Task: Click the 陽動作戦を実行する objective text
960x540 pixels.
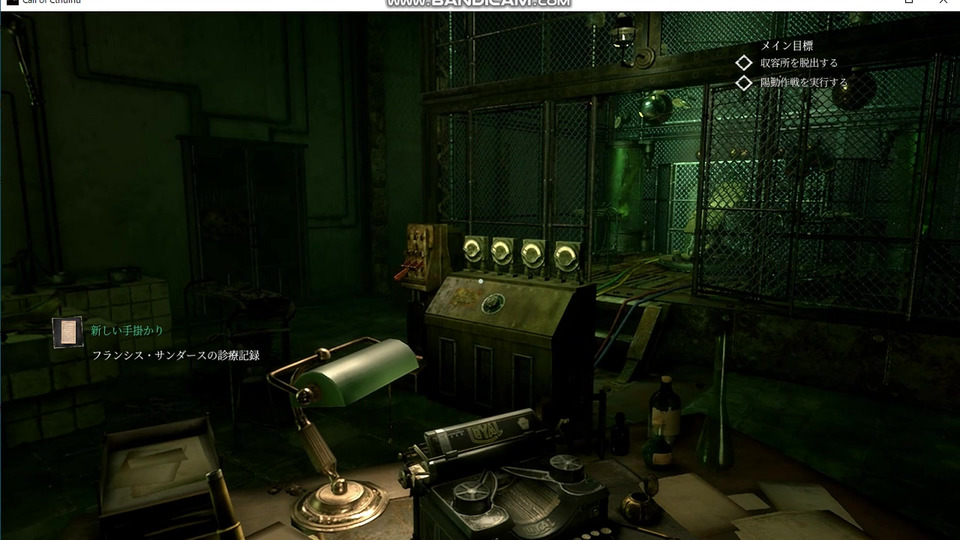Action: point(804,83)
